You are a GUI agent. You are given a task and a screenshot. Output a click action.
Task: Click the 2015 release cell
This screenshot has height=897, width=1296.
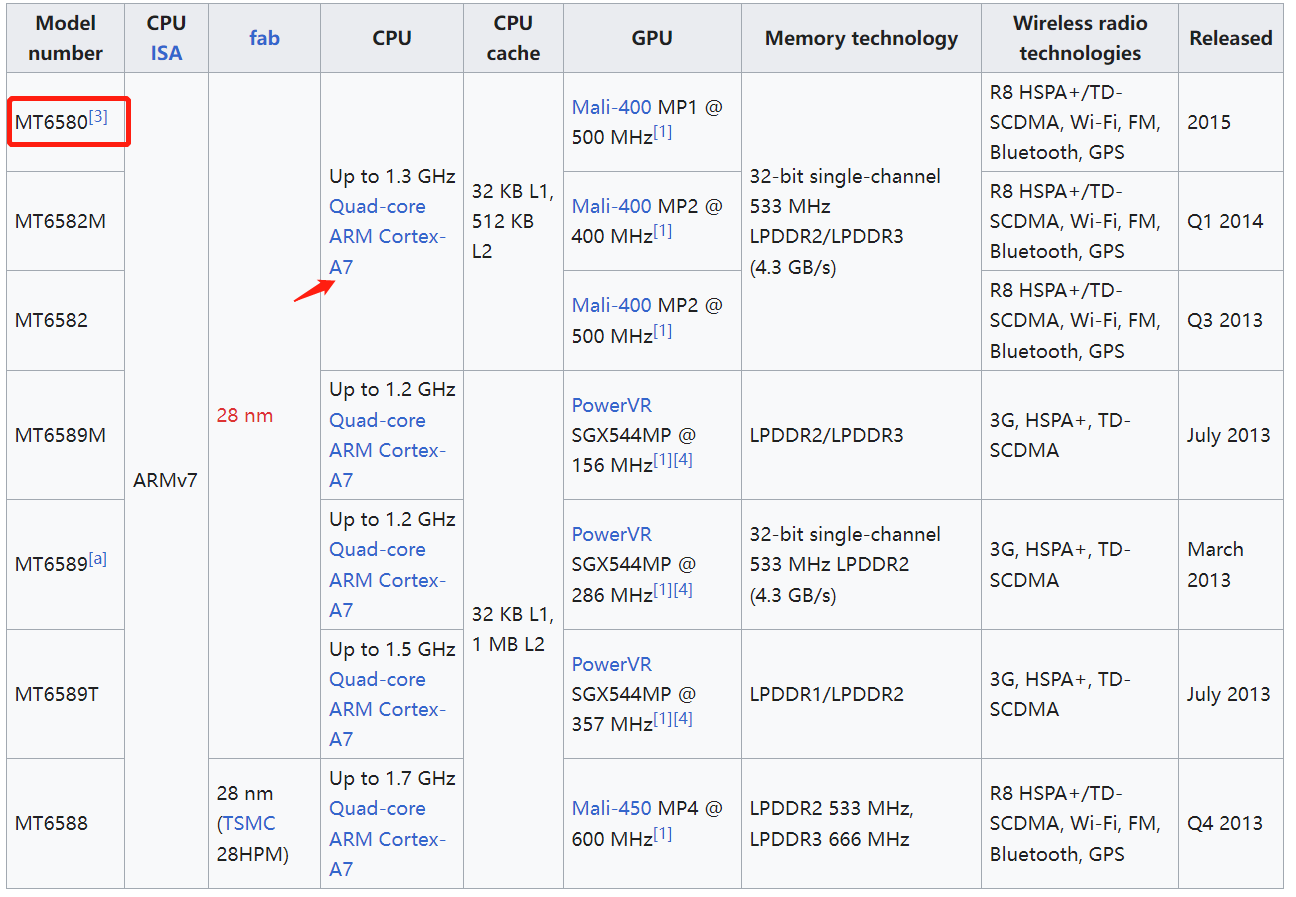(1231, 122)
